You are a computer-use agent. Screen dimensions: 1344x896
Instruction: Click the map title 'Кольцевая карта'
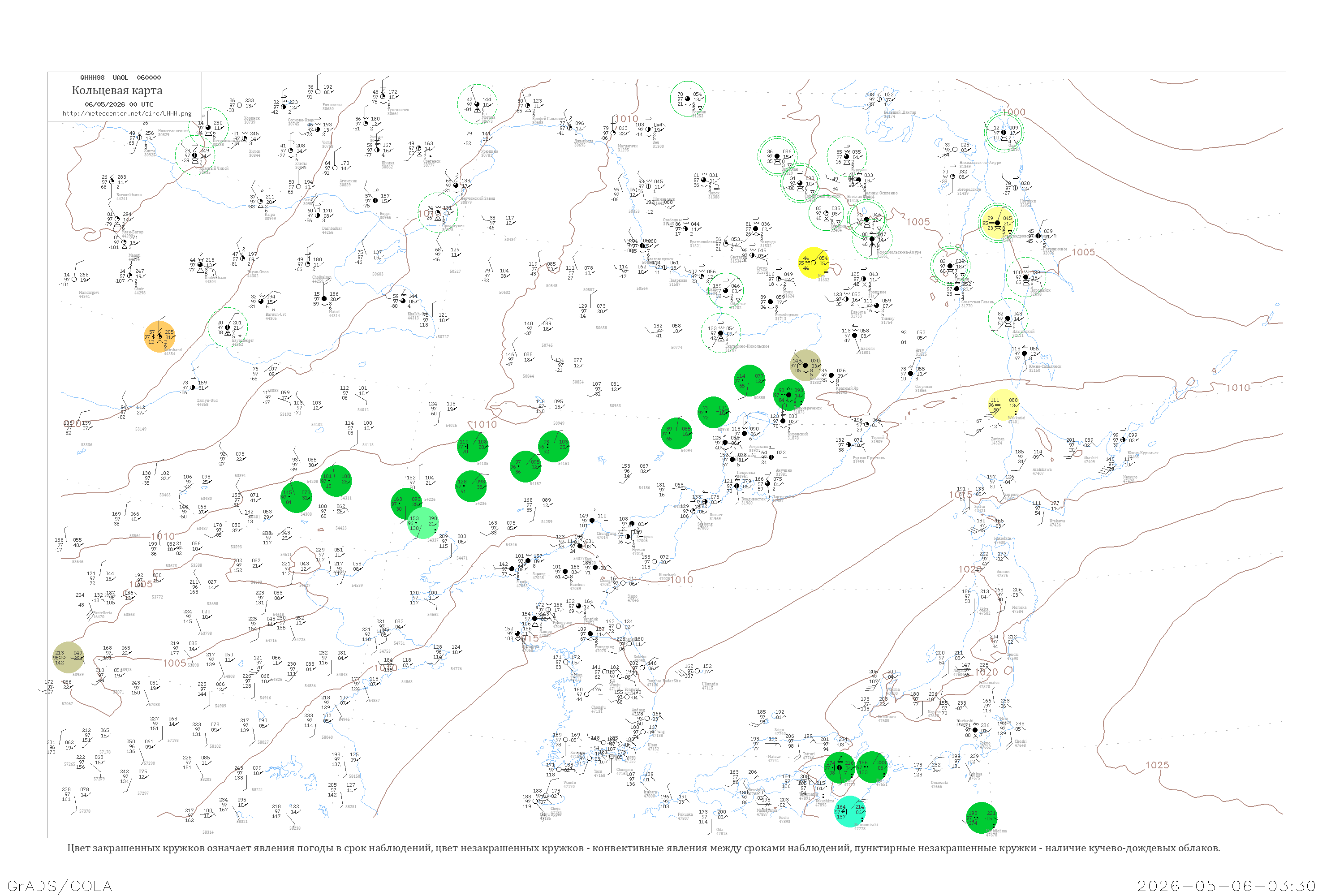click(117, 90)
